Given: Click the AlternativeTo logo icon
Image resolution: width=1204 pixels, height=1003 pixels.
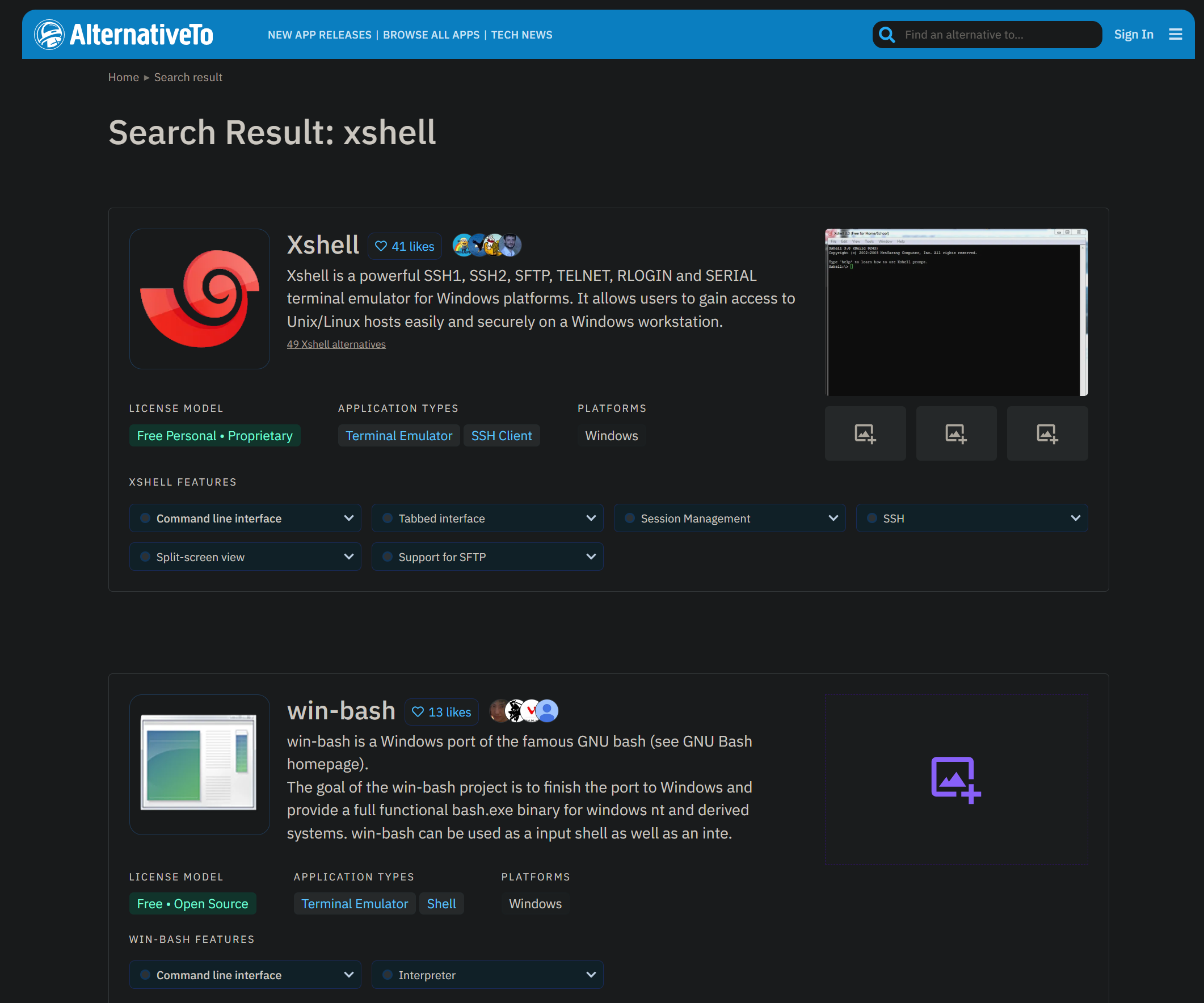Looking at the screenshot, I should tap(49, 35).
